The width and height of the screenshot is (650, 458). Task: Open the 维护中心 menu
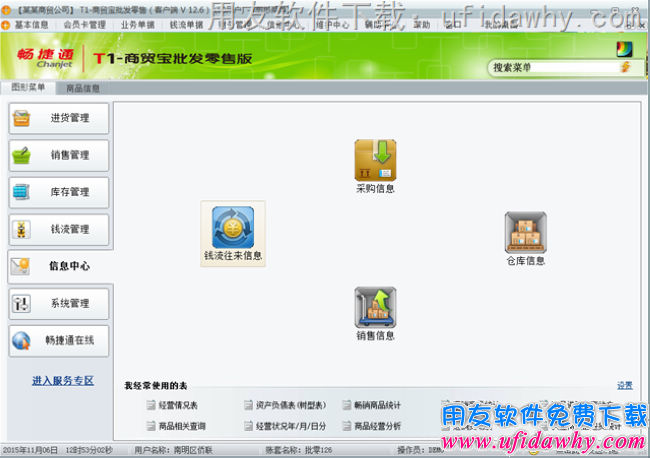pyautogui.click(x=332, y=25)
